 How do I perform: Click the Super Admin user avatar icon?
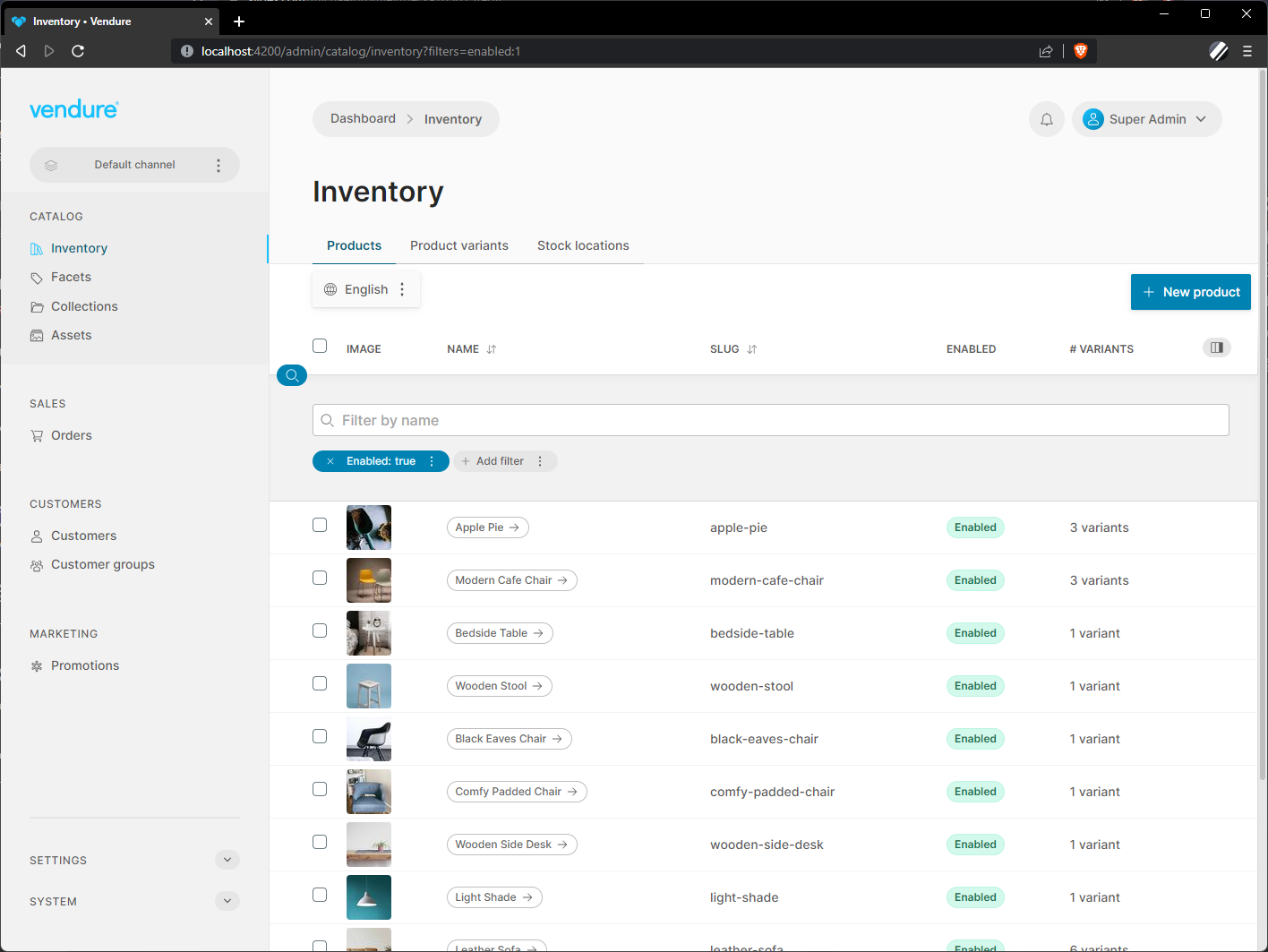1093,119
